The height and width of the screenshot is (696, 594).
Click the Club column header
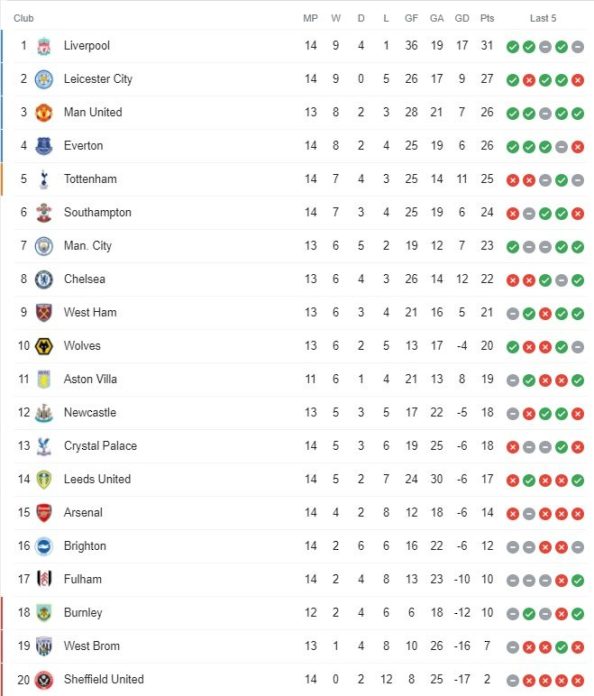click(x=24, y=18)
